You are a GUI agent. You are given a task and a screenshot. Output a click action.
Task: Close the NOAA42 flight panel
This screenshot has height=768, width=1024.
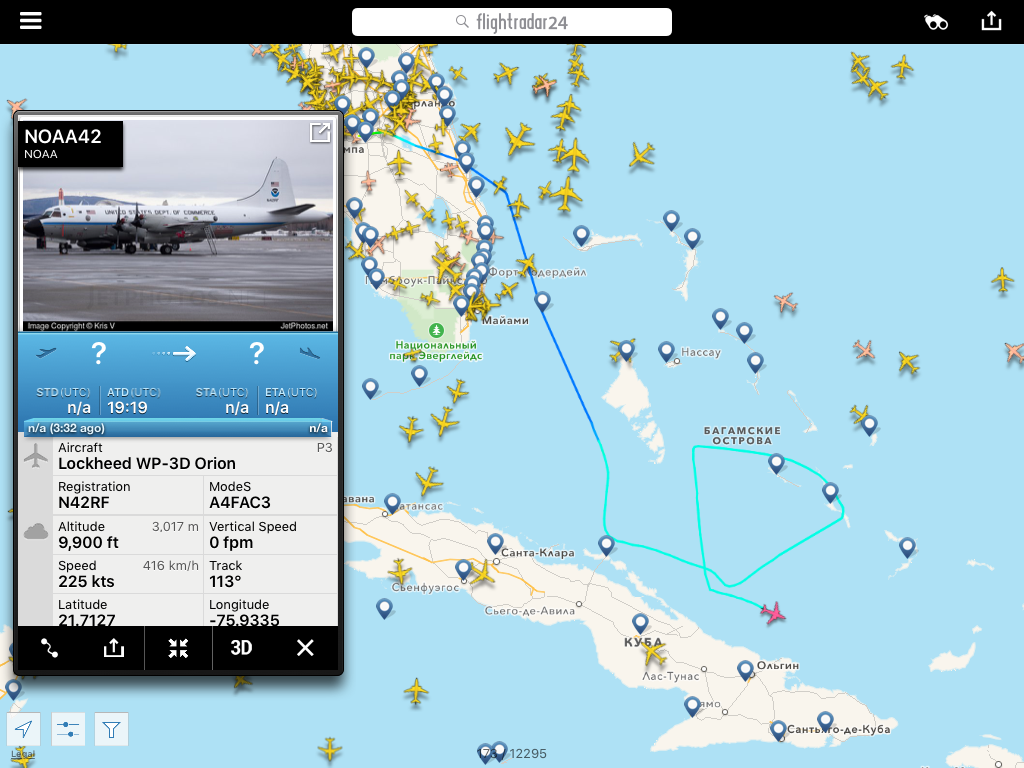pyautogui.click(x=305, y=648)
